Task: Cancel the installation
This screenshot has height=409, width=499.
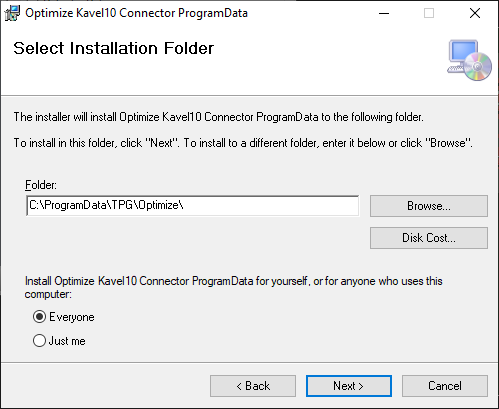Action: (x=445, y=386)
